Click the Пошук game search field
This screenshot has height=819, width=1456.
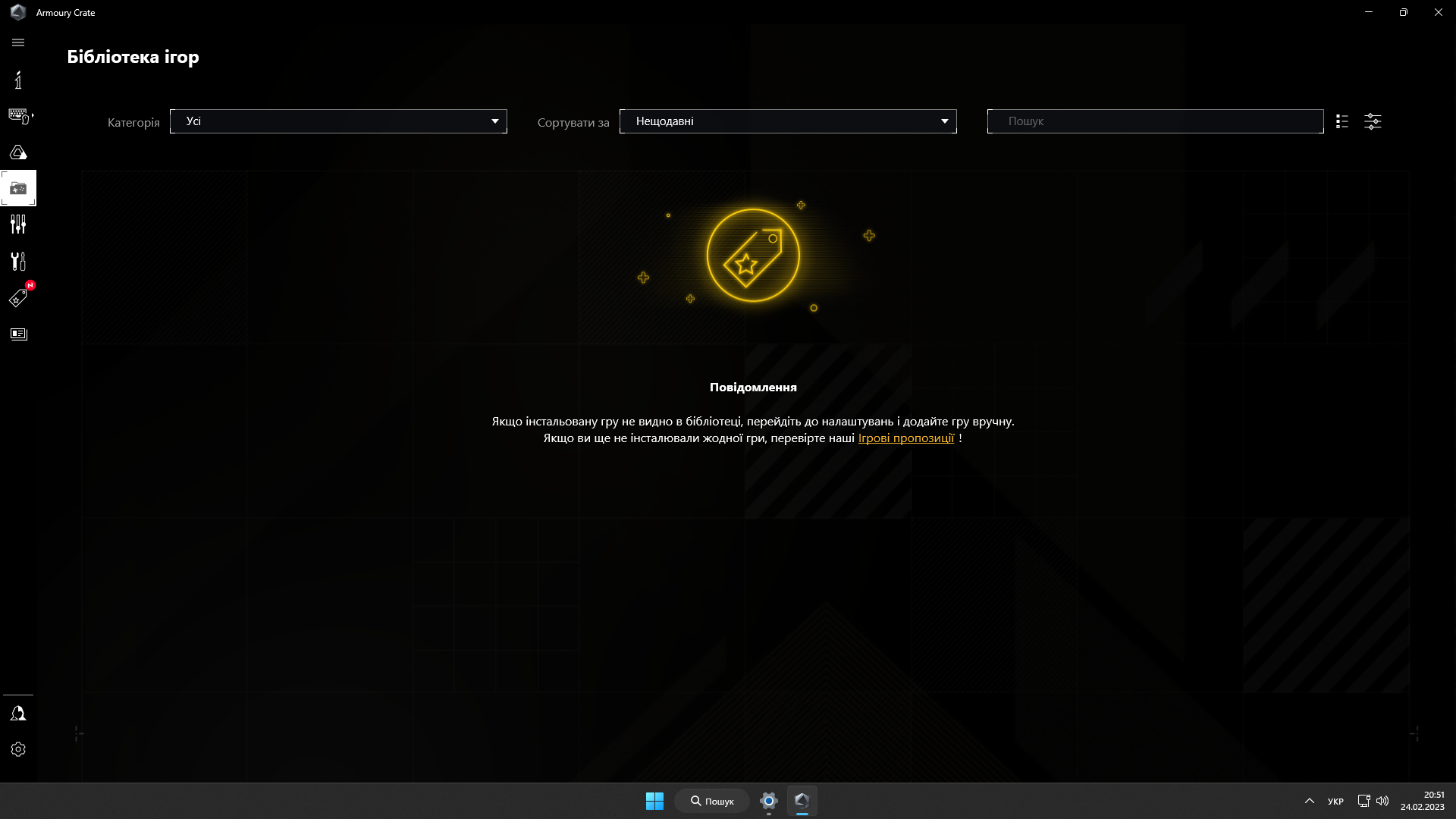click(x=1154, y=121)
